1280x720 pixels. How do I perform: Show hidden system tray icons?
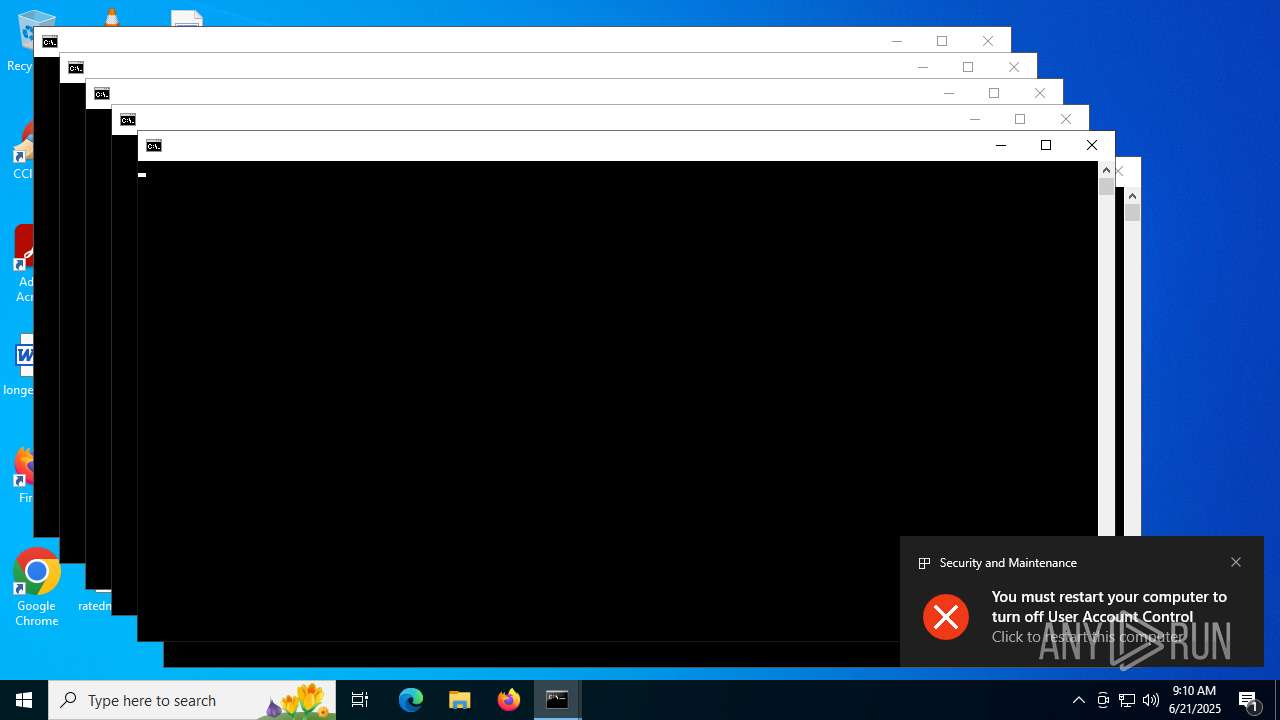tap(1079, 700)
